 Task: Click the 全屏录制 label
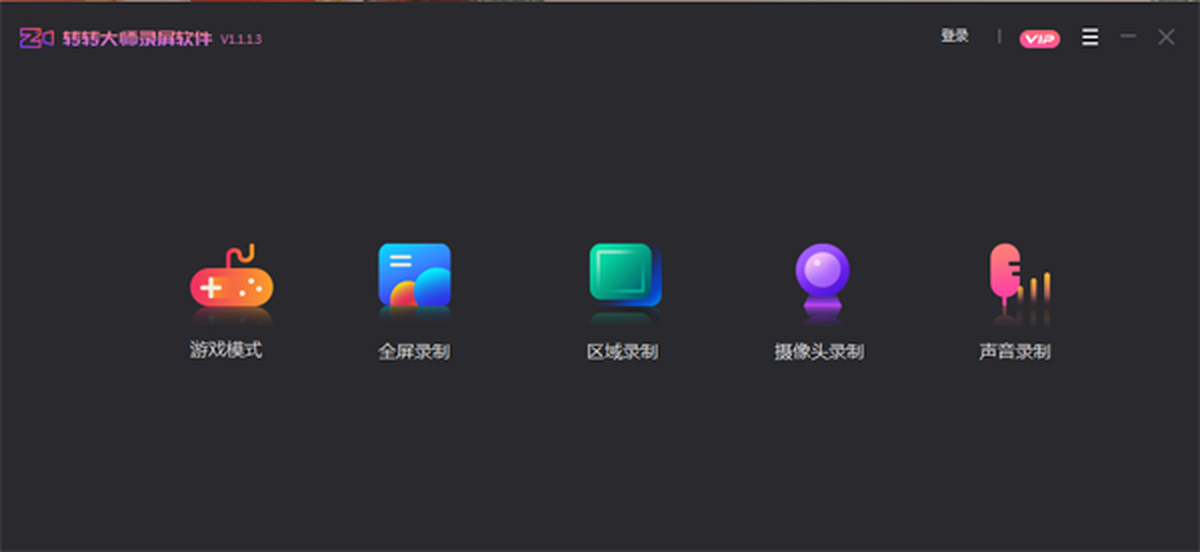414,352
